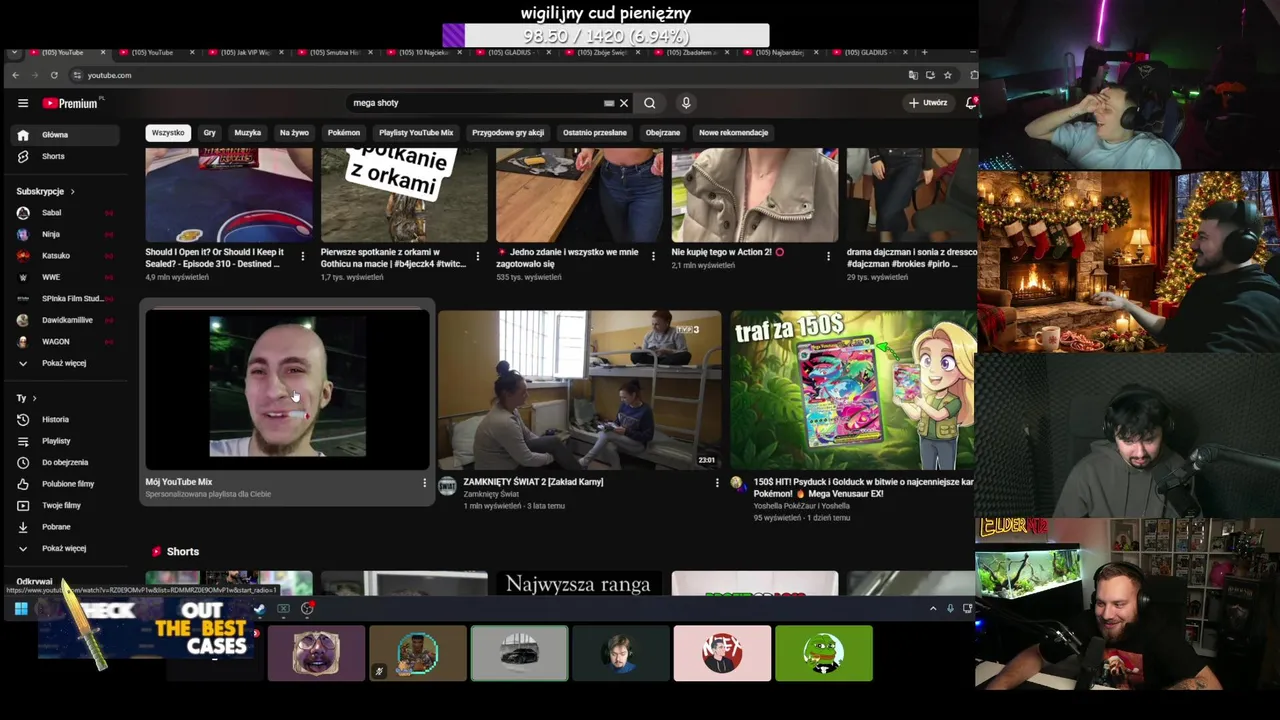Select Przygodowe gry akcji chip

[x=508, y=132]
